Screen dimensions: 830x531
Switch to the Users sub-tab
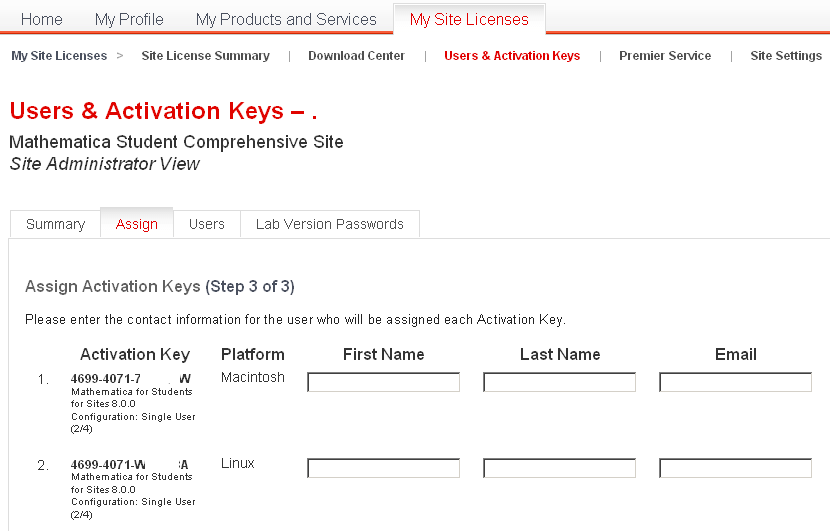click(206, 224)
